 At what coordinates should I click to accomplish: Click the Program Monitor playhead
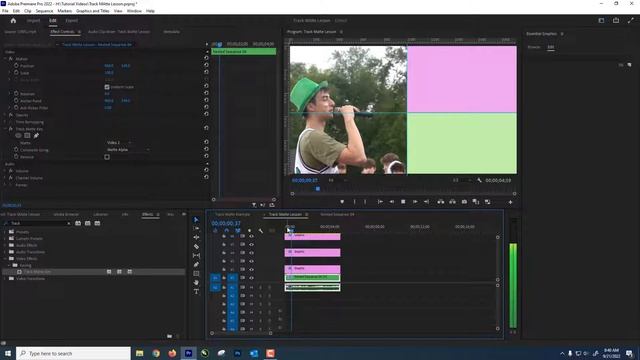[x=318, y=189]
